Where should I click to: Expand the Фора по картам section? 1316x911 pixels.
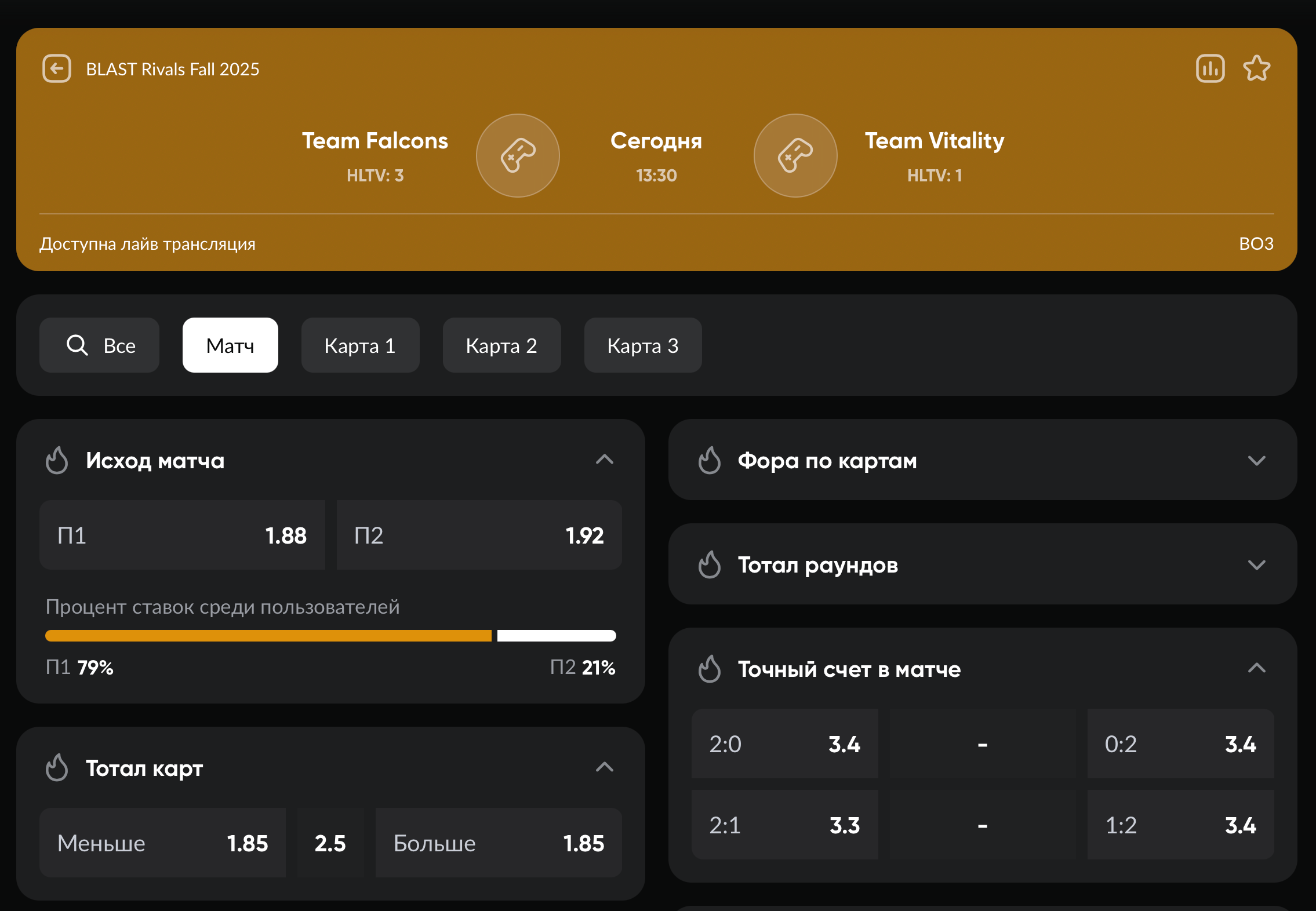(1256, 461)
